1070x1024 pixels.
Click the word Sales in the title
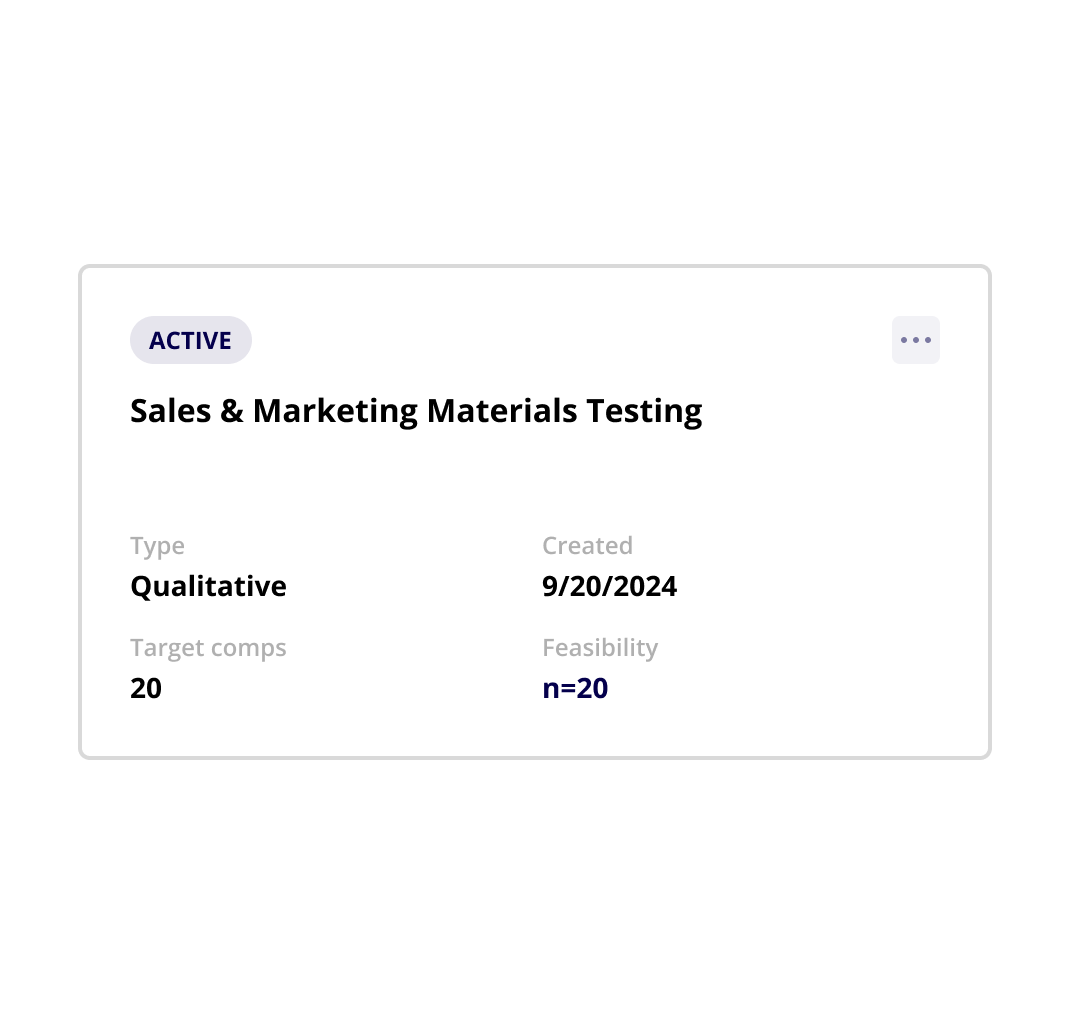point(171,411)
